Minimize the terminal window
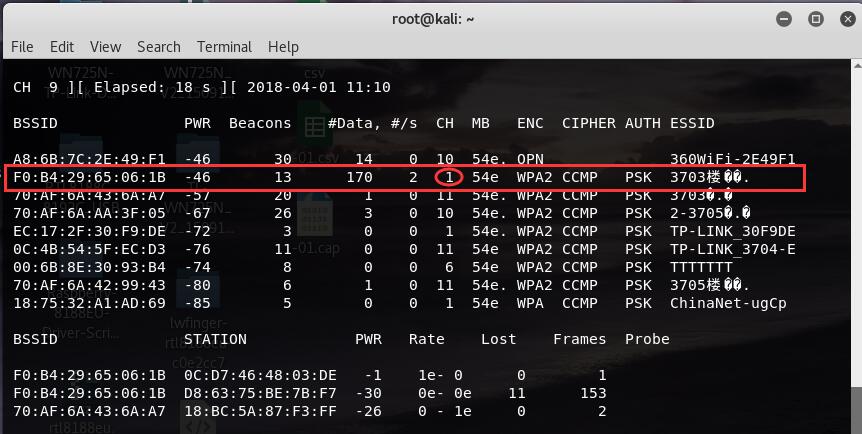This screenshot has width=862, height=434. (786, 17)
